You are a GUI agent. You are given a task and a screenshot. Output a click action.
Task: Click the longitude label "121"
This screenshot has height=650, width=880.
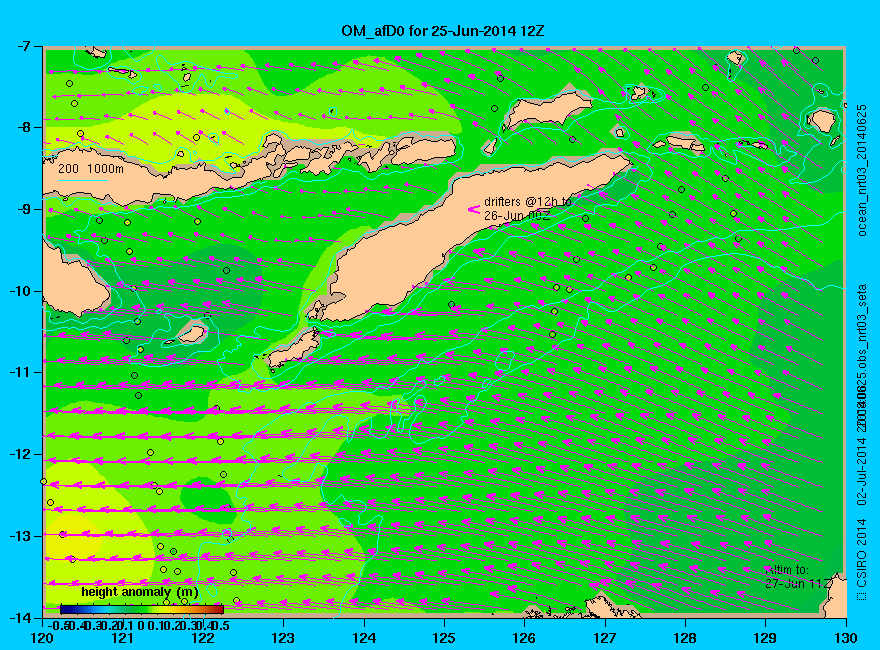coord(123,638)
